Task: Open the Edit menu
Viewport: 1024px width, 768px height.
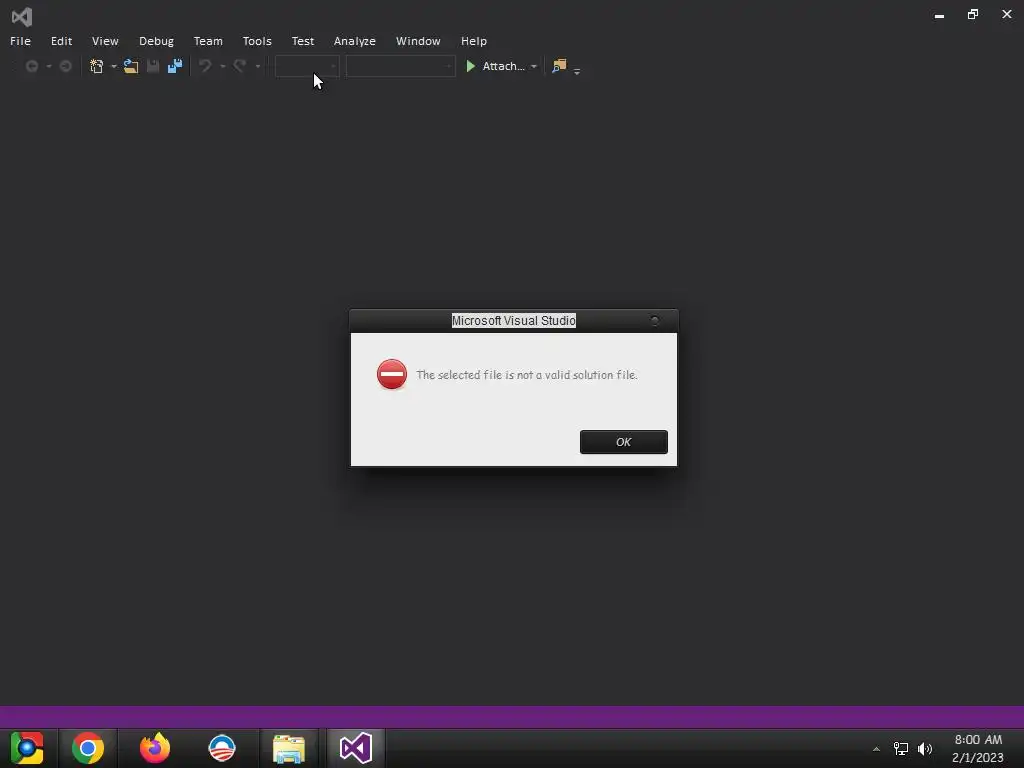Action: 61,41
